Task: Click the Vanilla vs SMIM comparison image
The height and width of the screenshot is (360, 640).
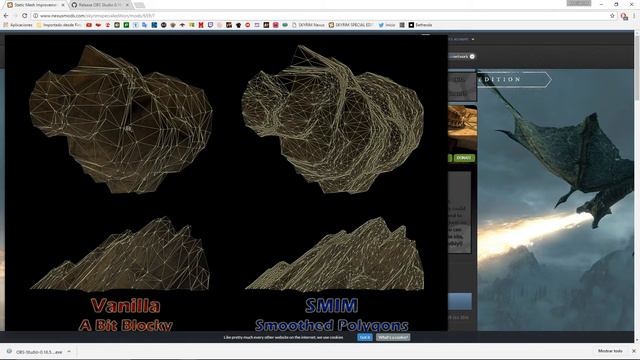Action: click(x=226, y=182)
